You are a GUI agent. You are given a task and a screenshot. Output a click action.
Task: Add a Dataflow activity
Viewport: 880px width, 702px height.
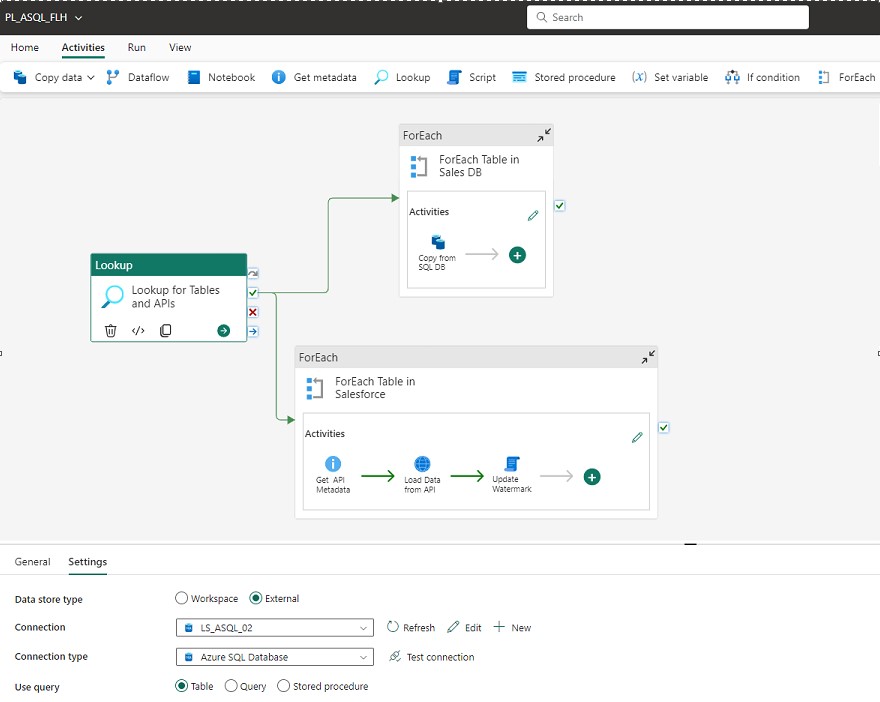point(137,77)
